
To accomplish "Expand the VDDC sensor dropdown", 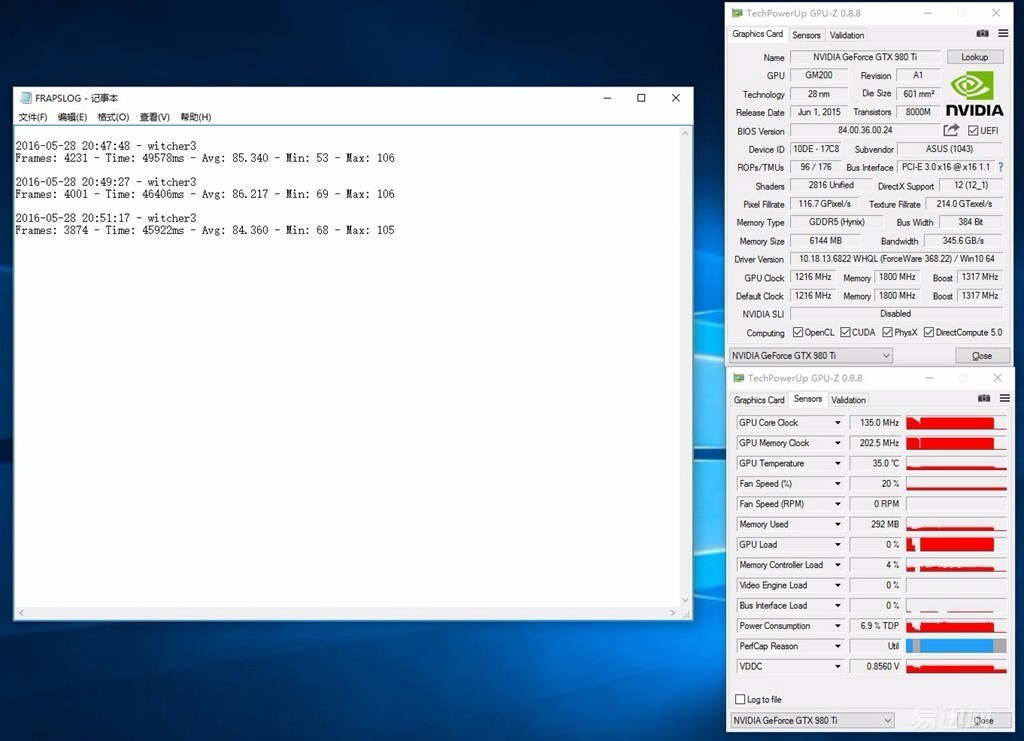I will (x=837, y=667).
